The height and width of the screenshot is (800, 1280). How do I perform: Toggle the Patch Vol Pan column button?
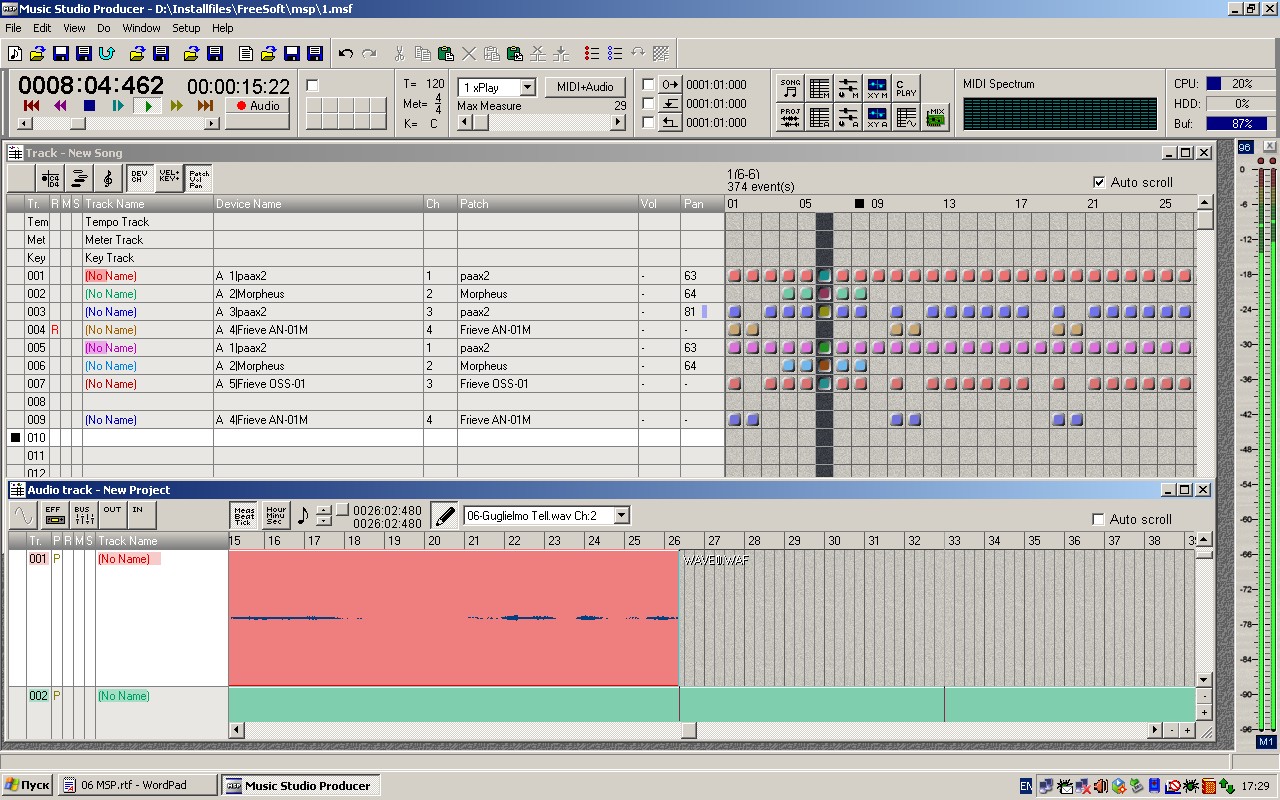point(199,179)
